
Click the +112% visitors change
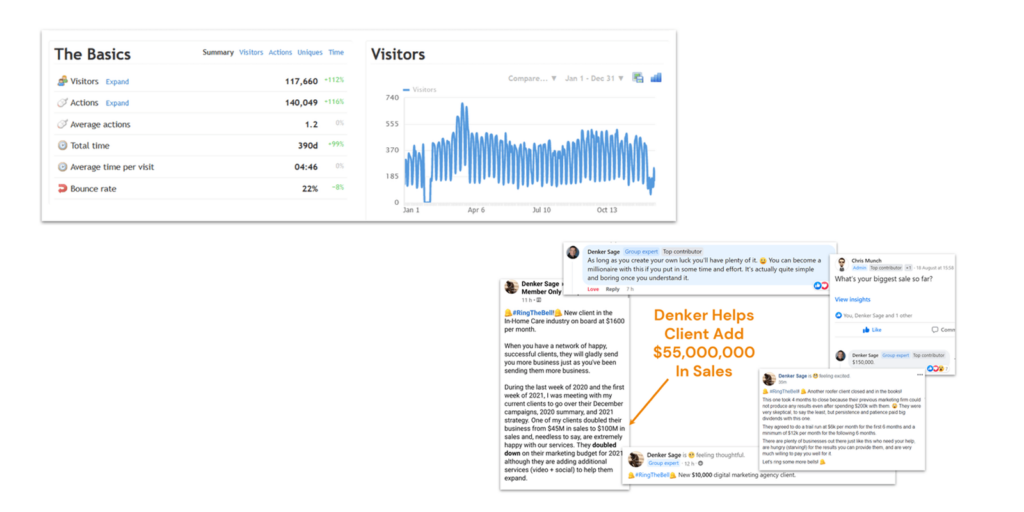pos(334,80)
